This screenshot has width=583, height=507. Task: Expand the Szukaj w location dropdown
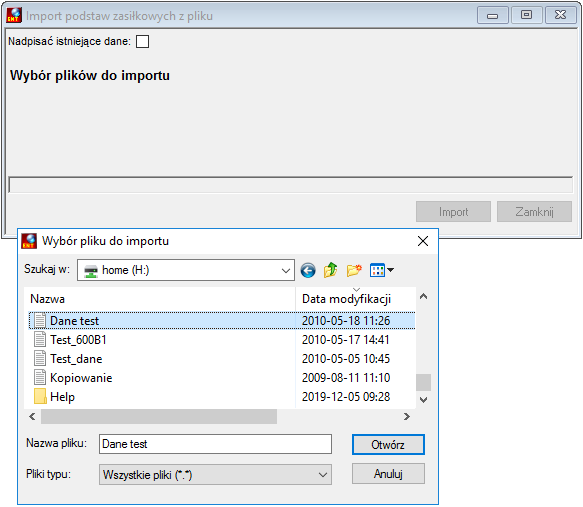tap(286, 270)
